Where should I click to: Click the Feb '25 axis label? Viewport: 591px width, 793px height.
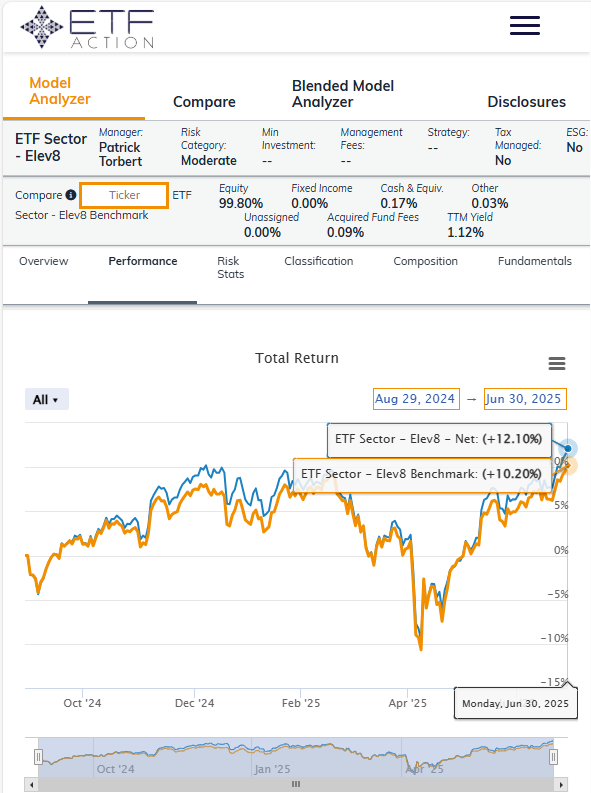[x=301, y=703]
